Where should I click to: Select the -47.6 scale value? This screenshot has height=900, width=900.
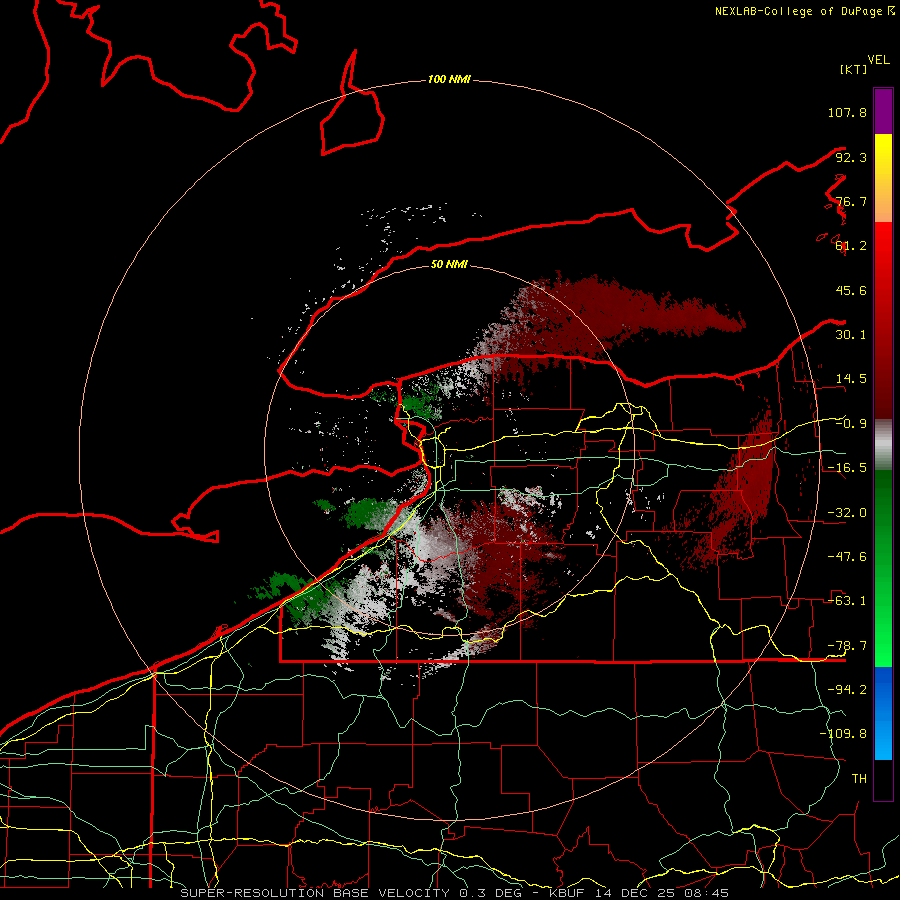pos(847,557)
